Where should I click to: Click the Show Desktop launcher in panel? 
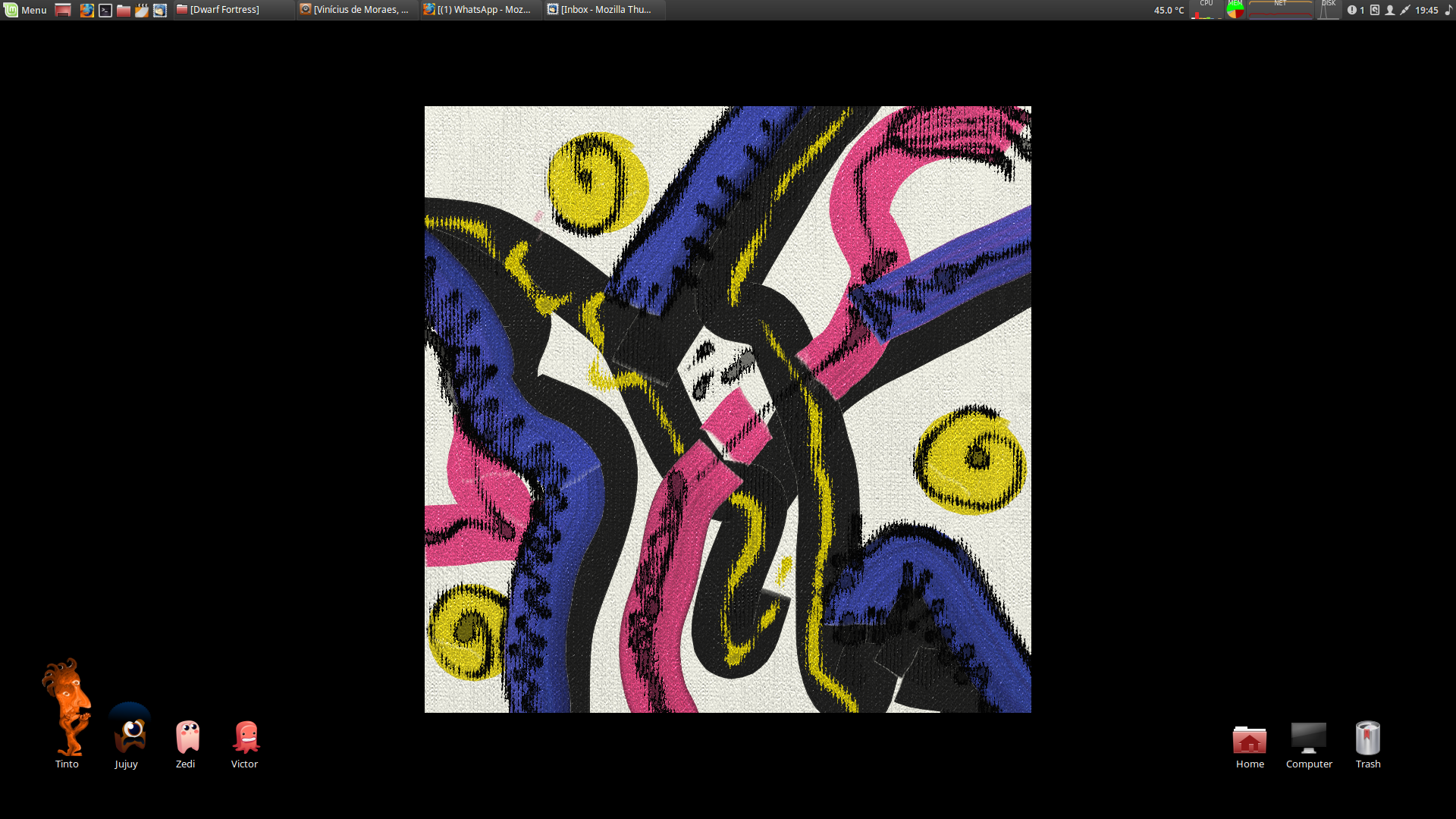pos(64,10)
